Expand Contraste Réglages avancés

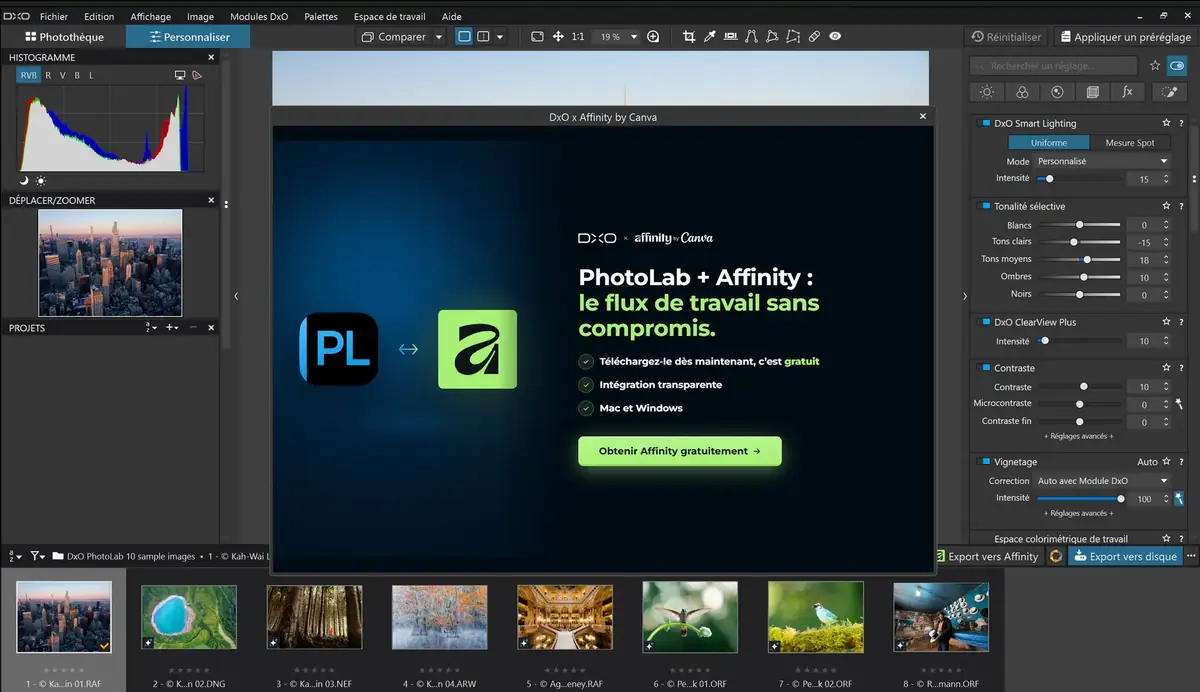1078,436
